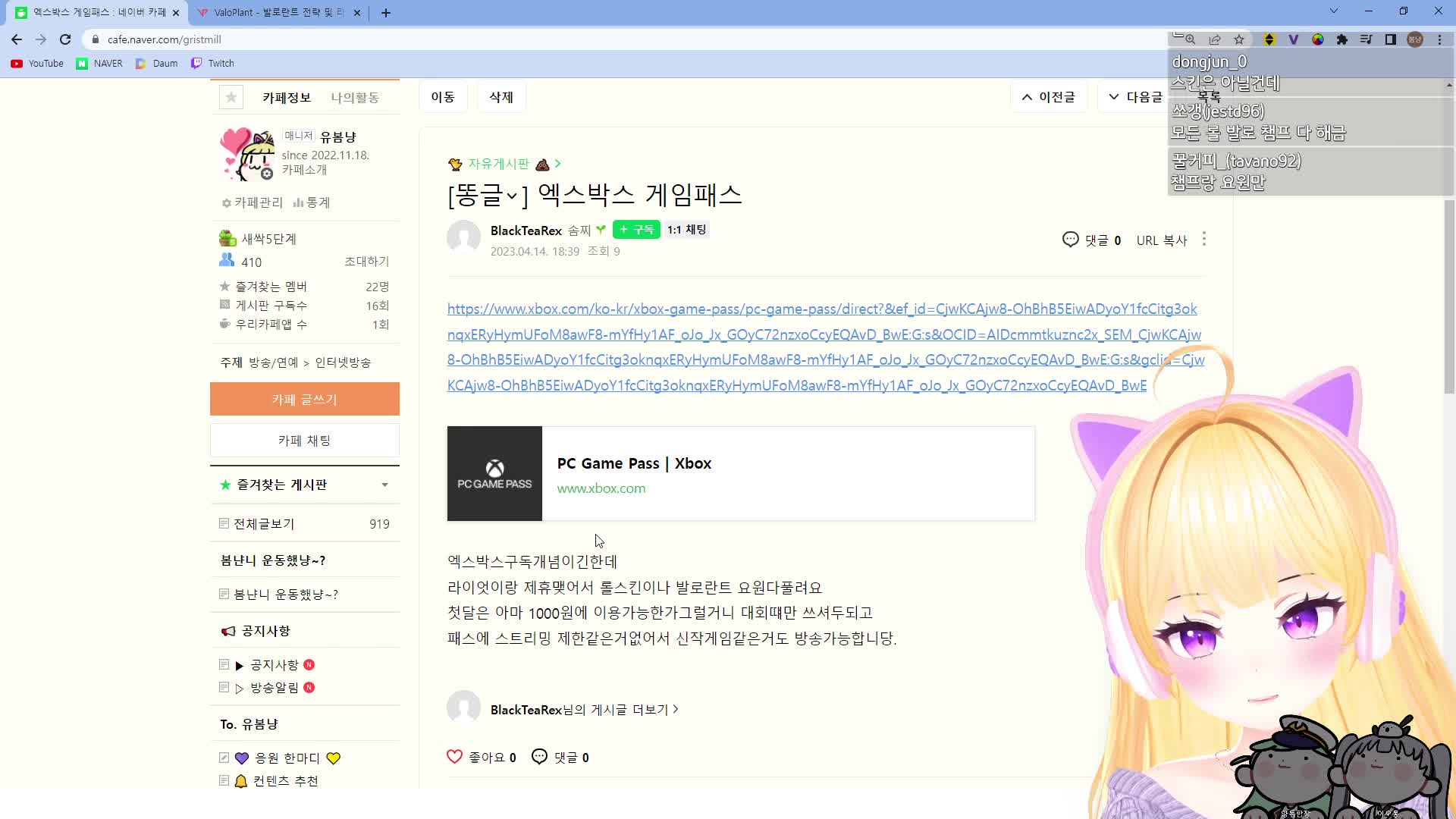Switch to the 나의활동 tab
Screen dimensions: 1456x819
click(x=355, y=97)
